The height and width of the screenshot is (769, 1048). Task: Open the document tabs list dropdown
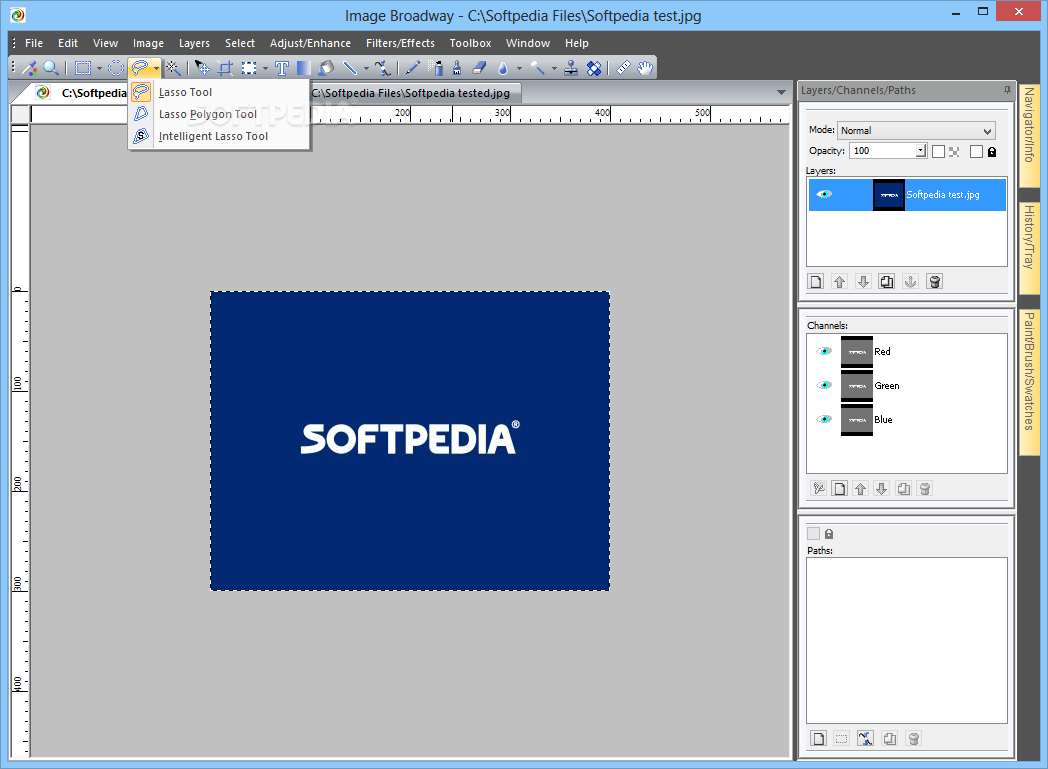[x=781, y=92]
